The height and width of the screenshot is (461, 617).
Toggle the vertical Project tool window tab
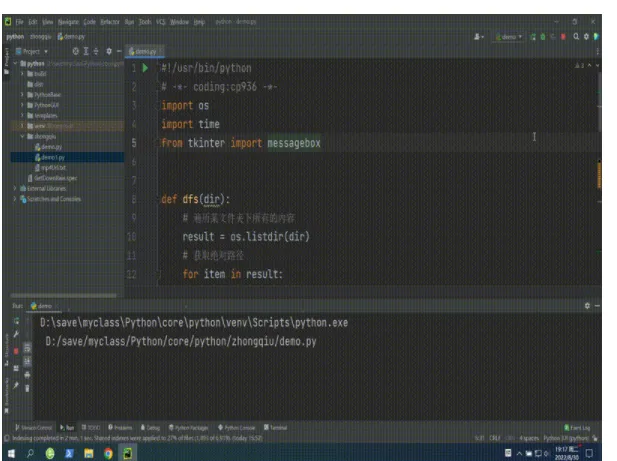6,61
